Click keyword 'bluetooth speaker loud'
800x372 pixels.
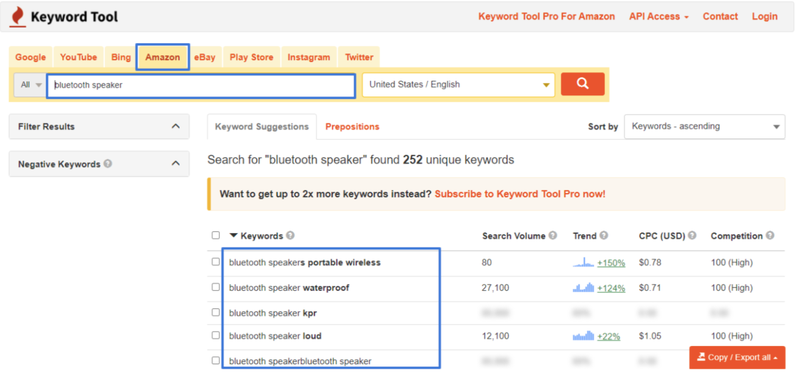point(276,336)
